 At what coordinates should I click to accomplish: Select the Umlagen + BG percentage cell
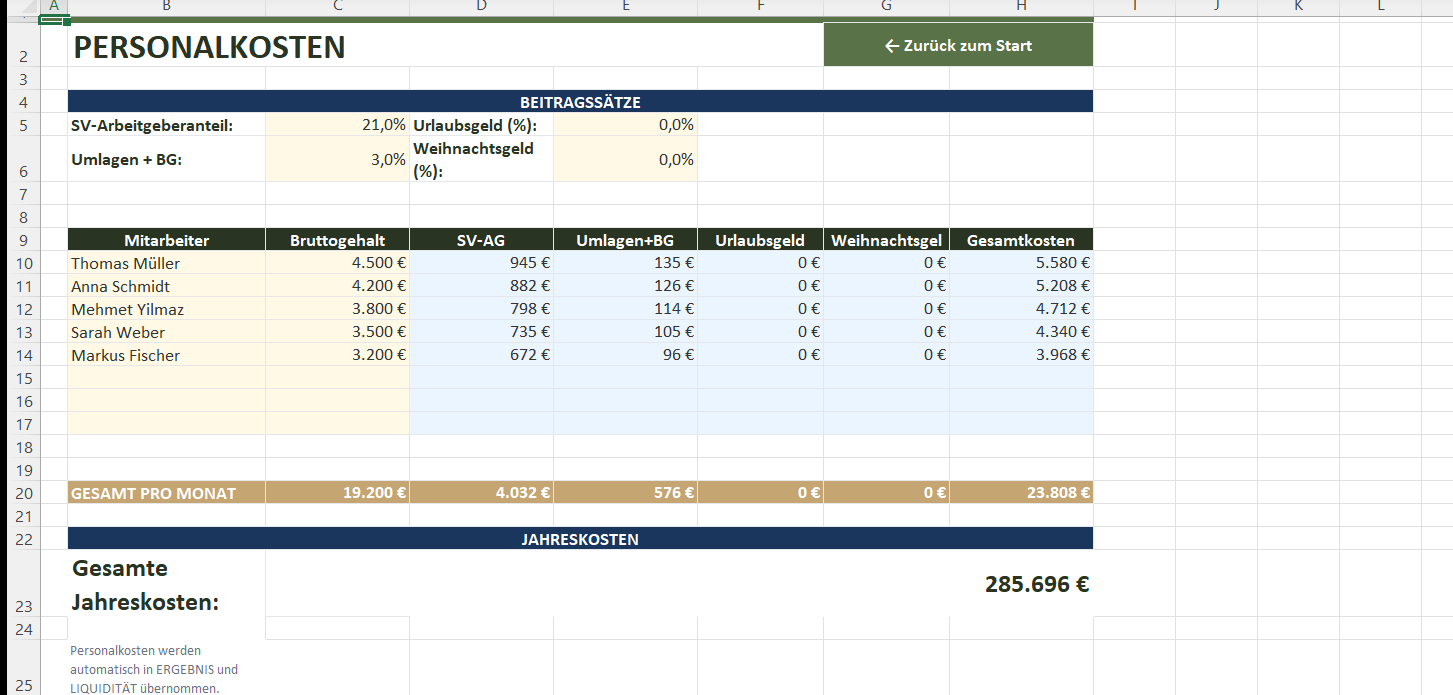click(337, 159)
